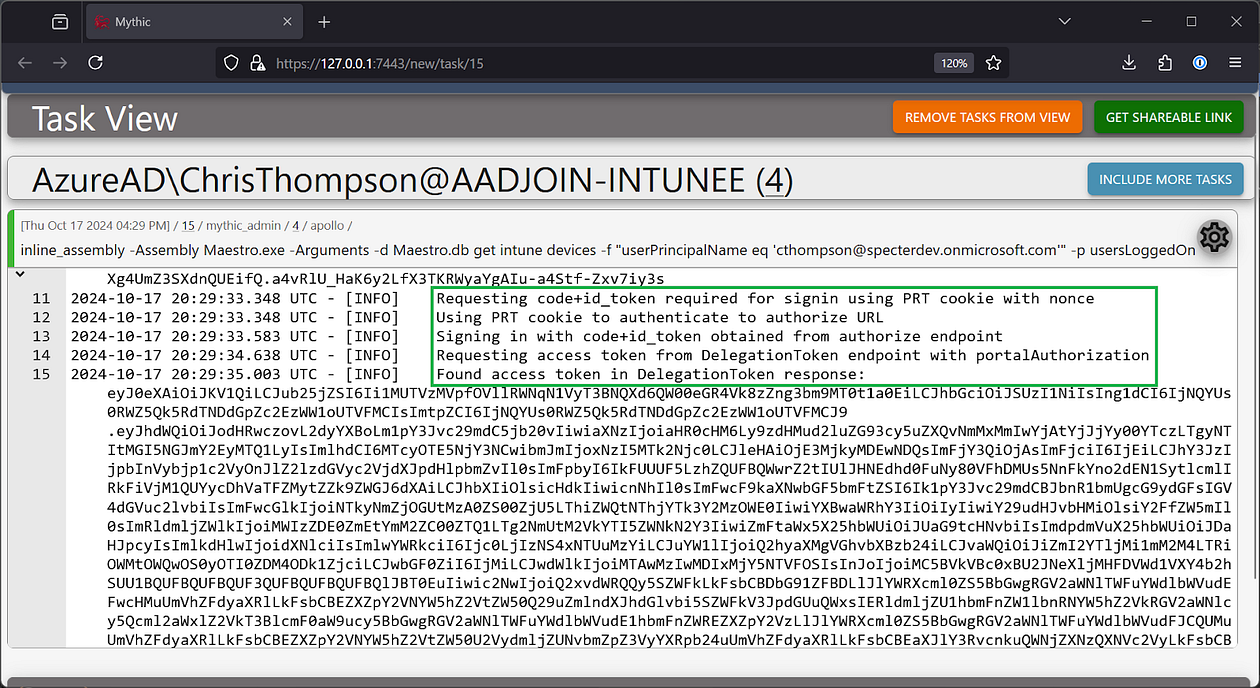Focus the address bar URL
1260x688 pixels.
(380, 63)
